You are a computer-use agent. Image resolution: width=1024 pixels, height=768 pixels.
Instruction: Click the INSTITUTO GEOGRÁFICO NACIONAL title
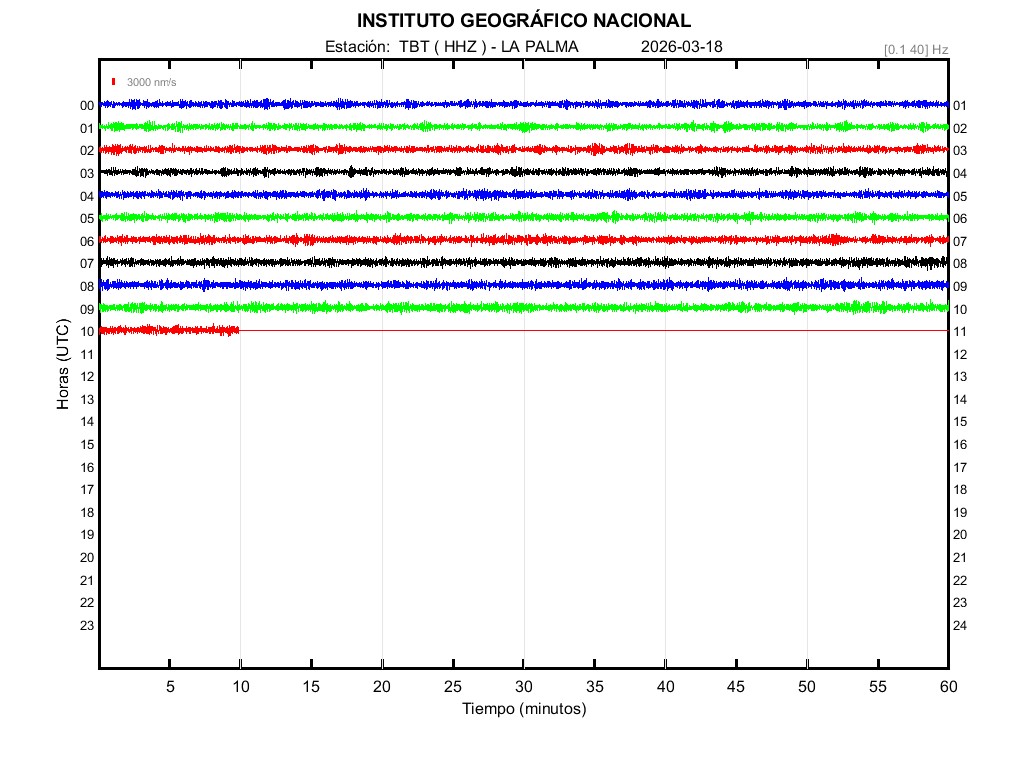click(523, 21)
